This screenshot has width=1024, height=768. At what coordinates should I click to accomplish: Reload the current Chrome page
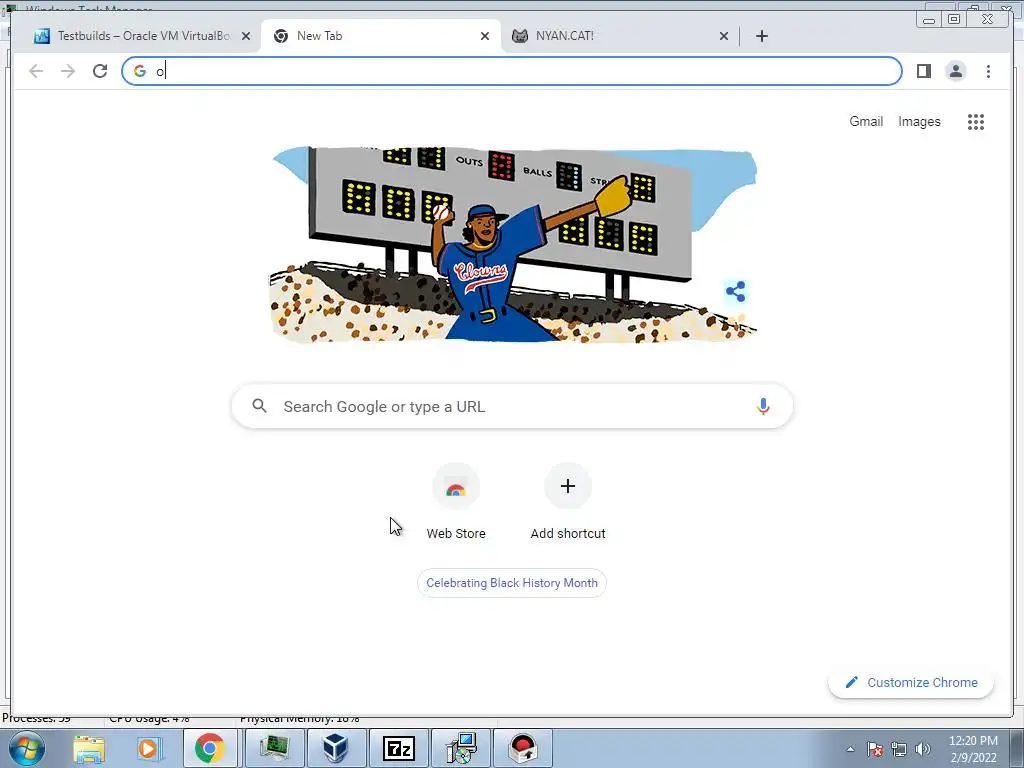click(x=100, y=71)
